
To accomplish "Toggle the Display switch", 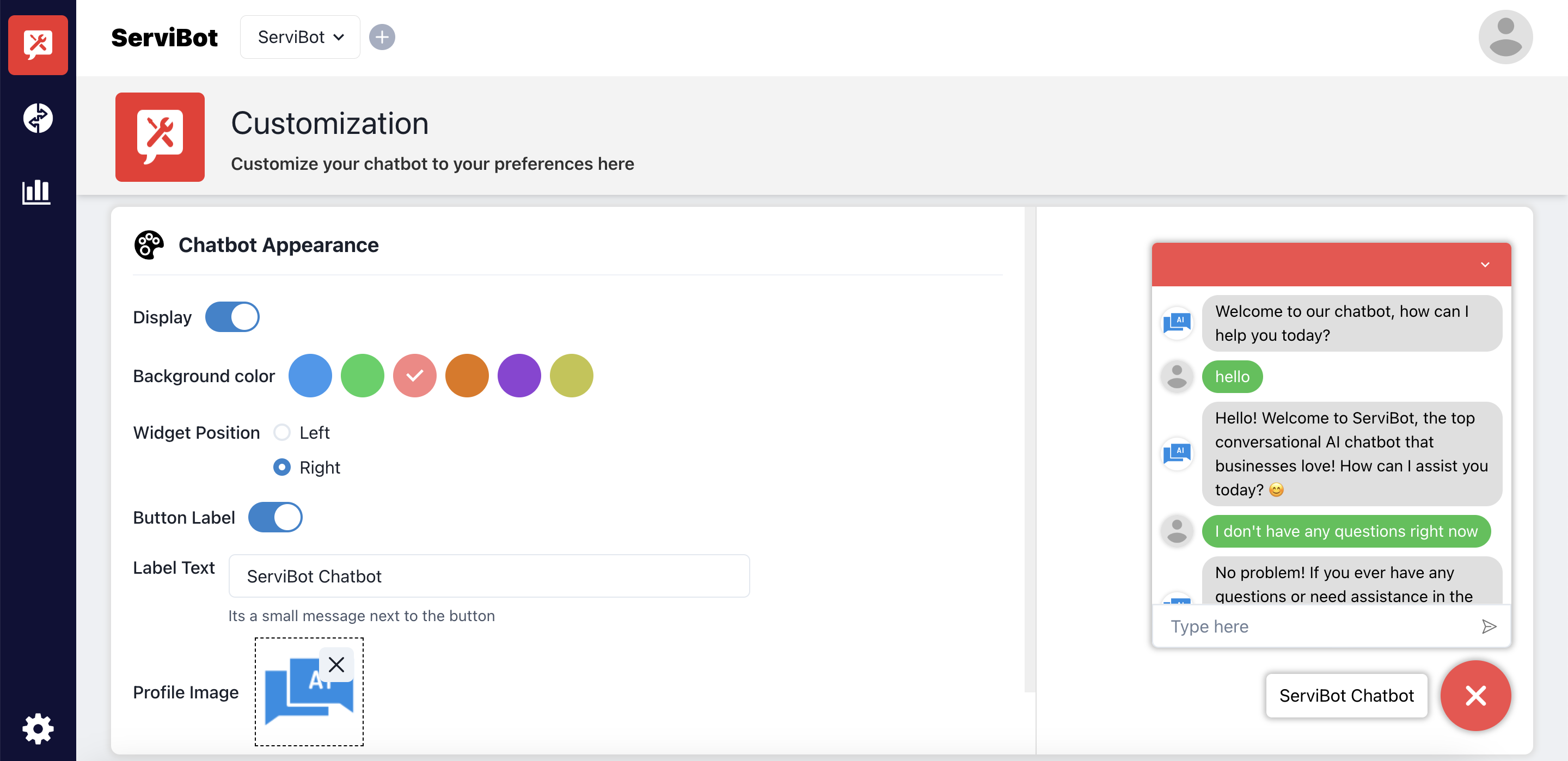I will pyautogui.click(x=232, y=317).
